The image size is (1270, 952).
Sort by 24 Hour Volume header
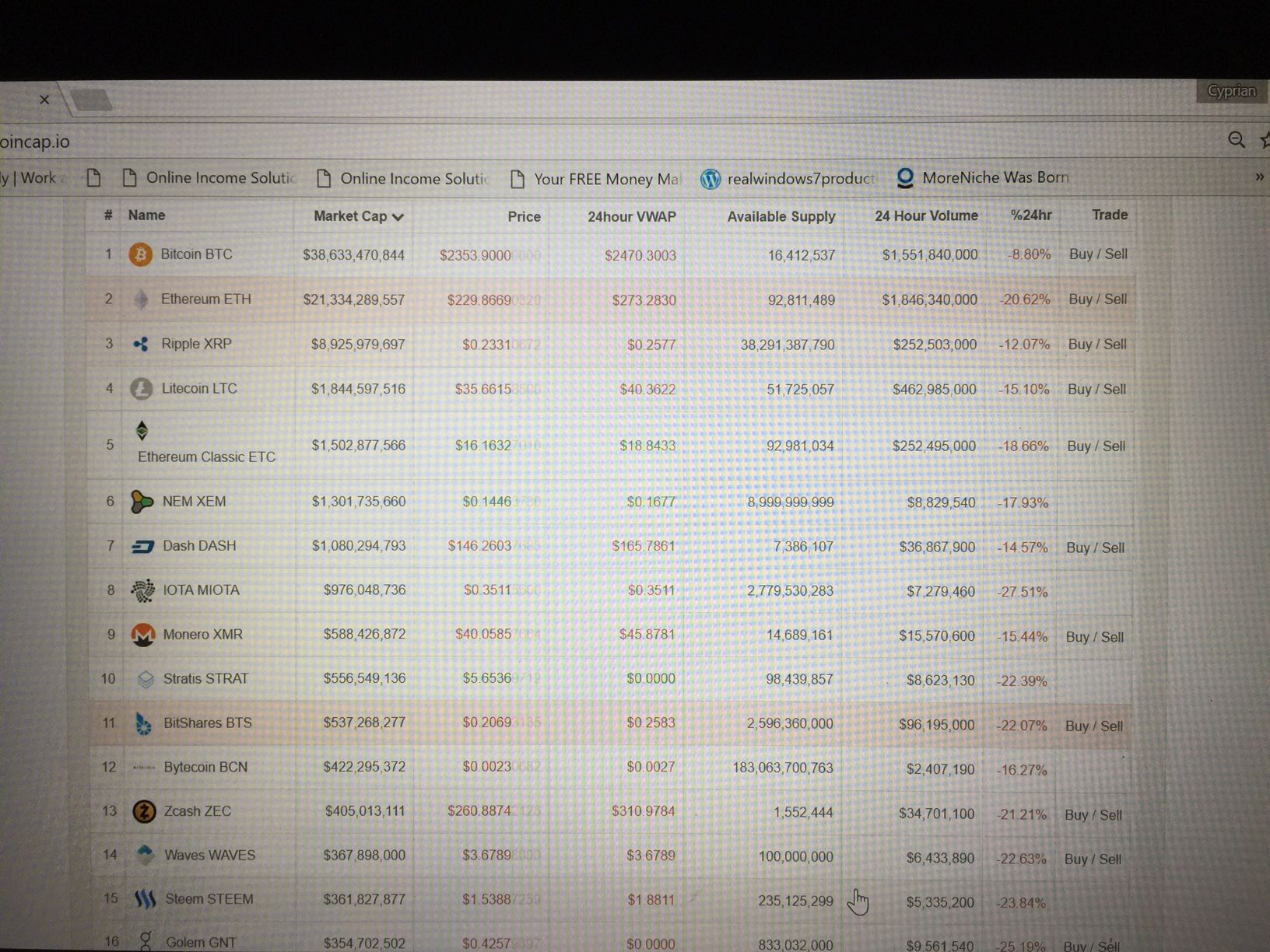926,215
